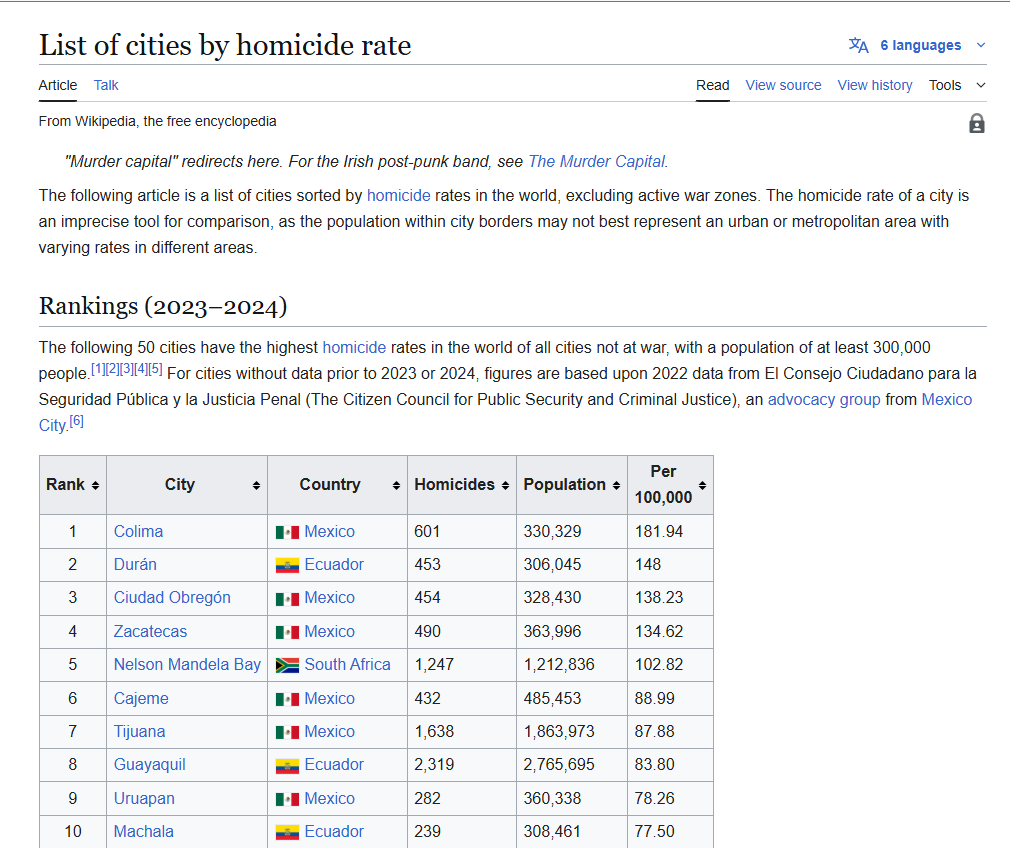Viewport: 1010px width, 848px height.
Task: Click the Mexico flag icon in Colima row
Action: [x=287, y=532]
